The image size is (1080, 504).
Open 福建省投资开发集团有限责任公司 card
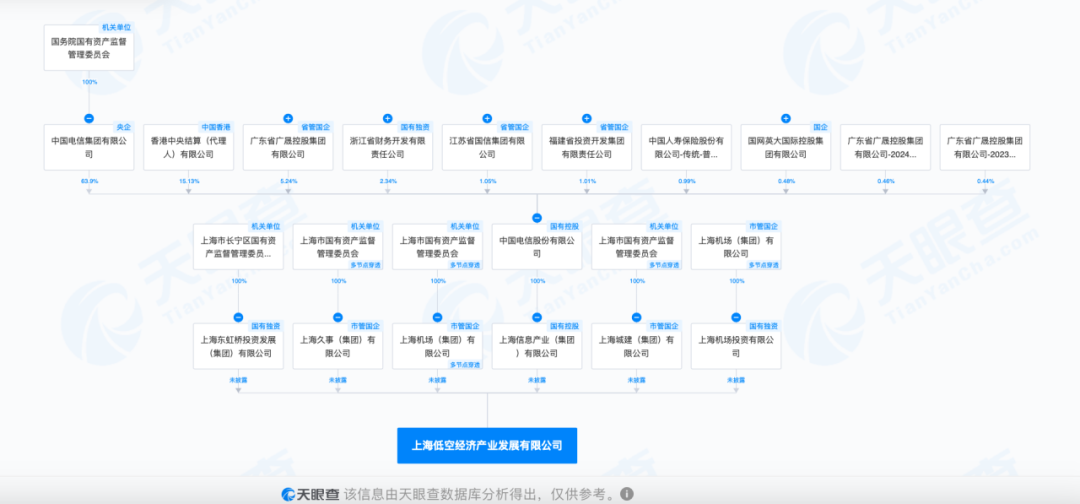click(587, 147)
